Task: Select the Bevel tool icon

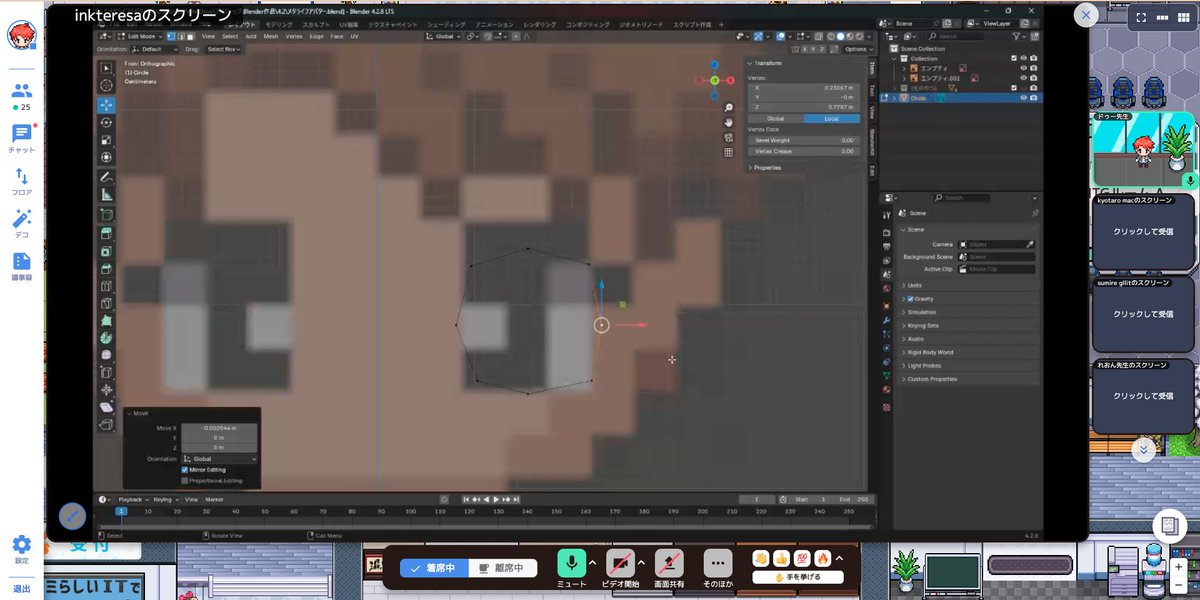Action: [x=106, y=269]
